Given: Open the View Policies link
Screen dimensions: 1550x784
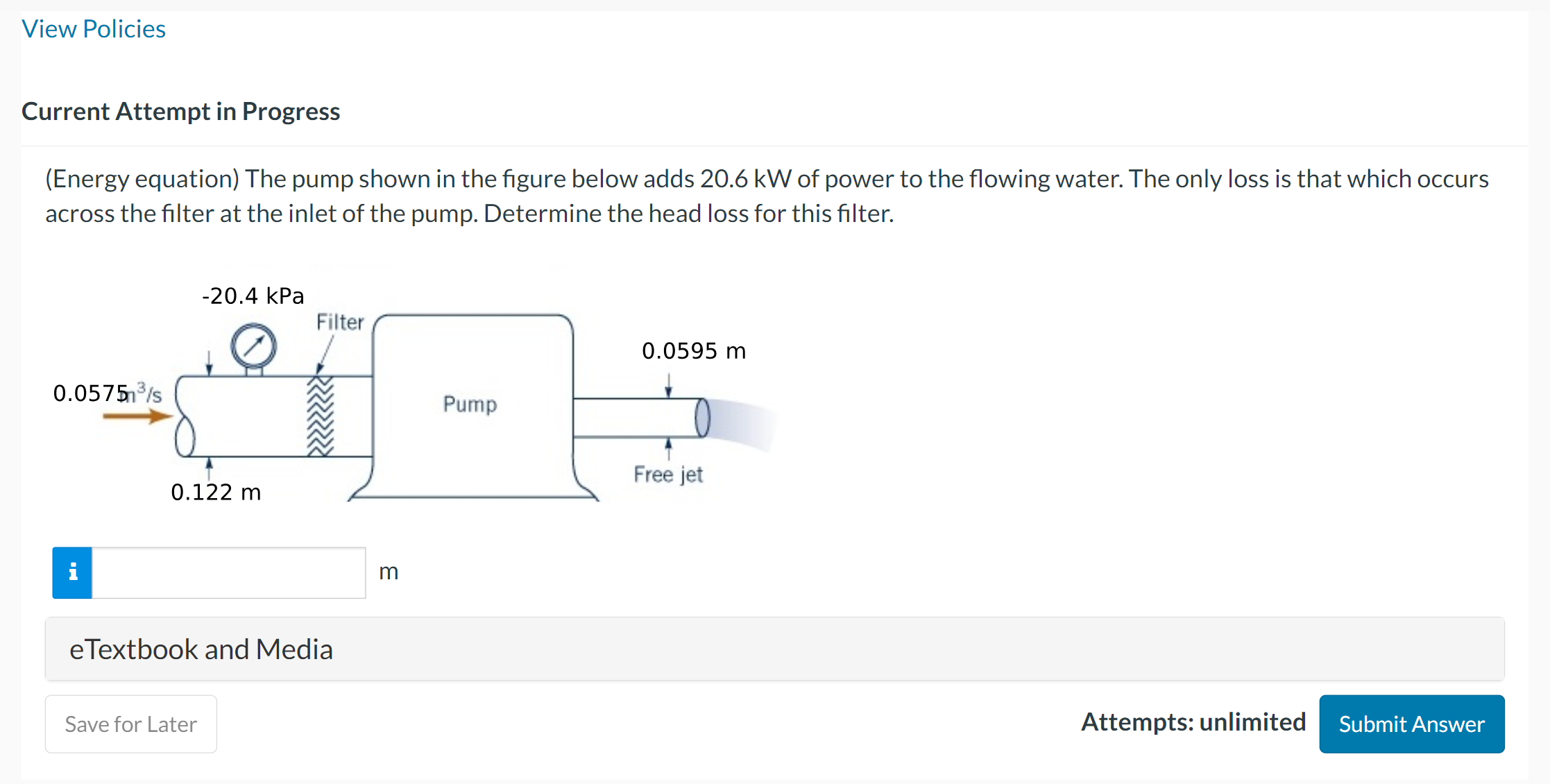Looking at the screenshot, I should (x=94, y=28).
